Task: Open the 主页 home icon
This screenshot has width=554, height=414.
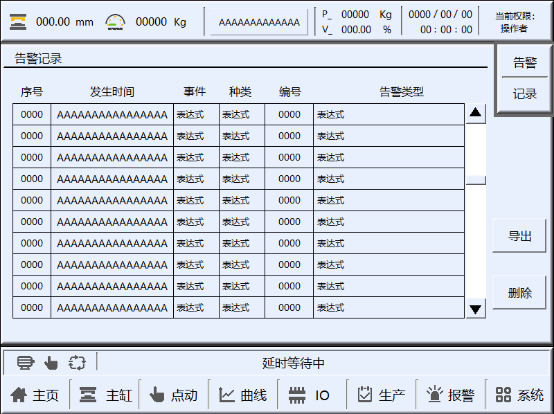Action: 18,395
